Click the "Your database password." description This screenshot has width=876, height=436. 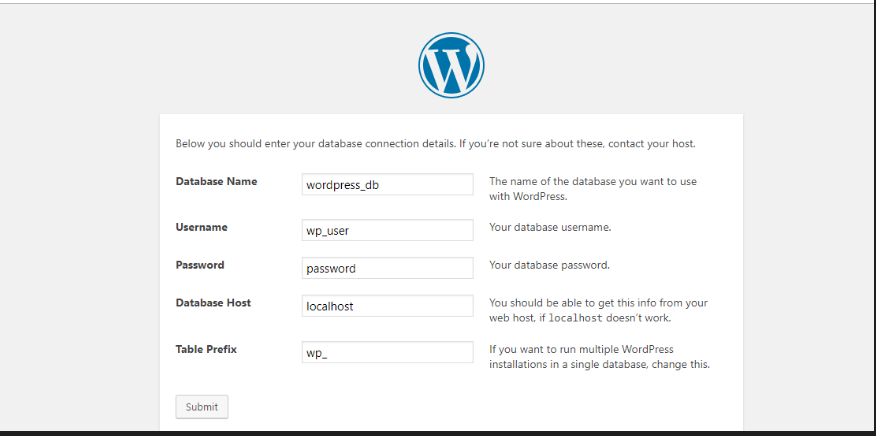[x=549, y=265]
